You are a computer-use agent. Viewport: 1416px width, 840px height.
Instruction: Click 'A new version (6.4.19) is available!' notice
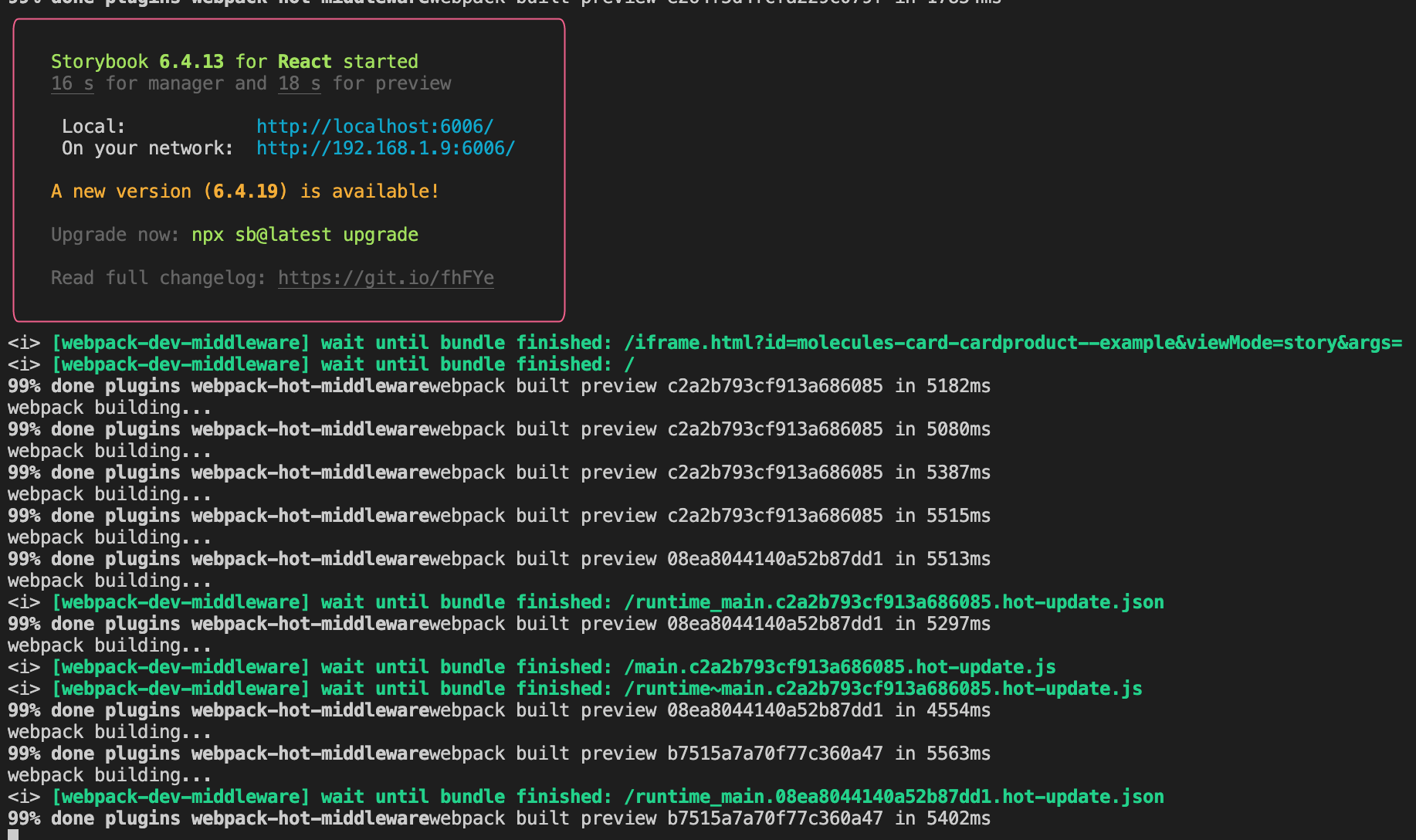(x=246, y=191)
